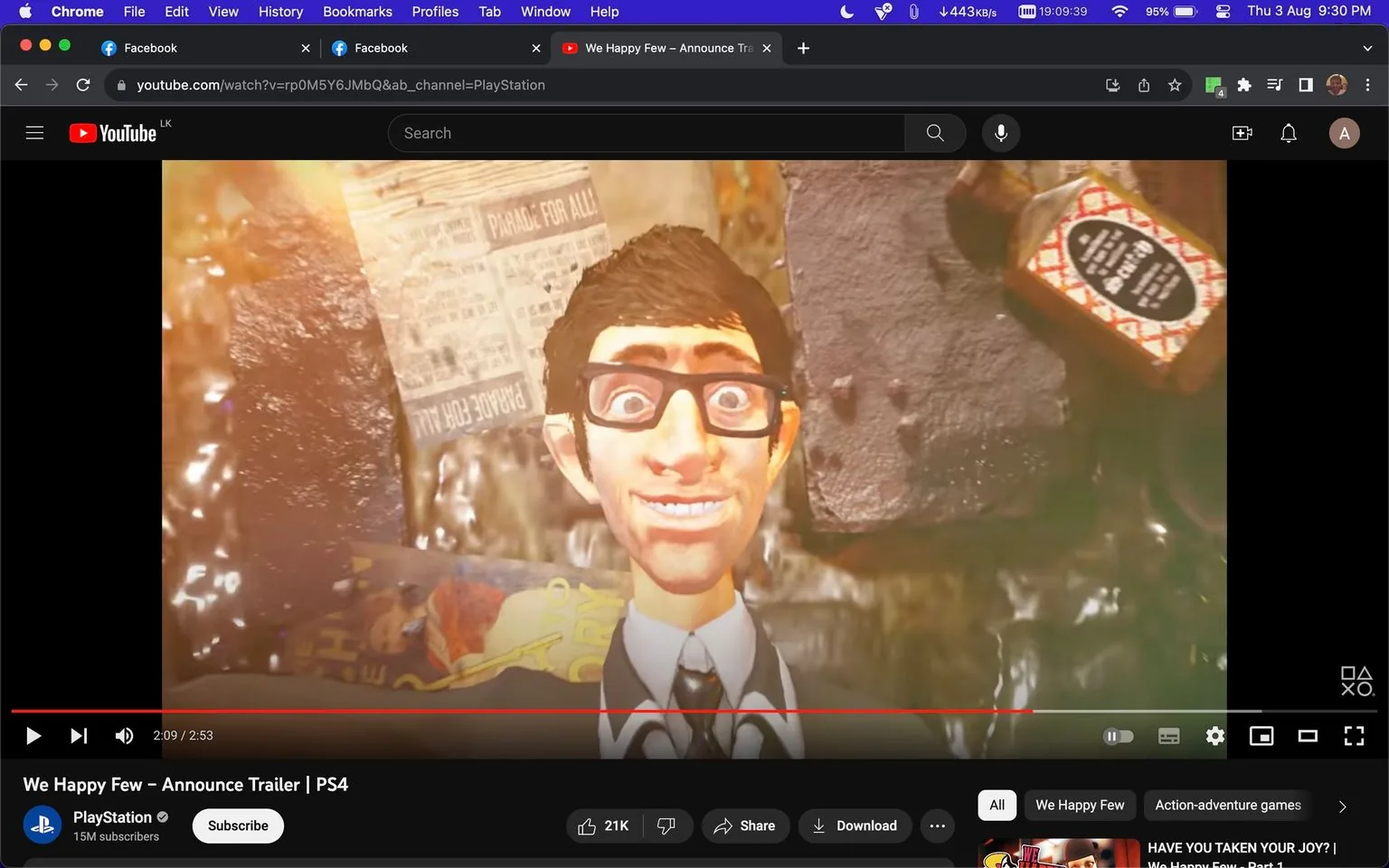Open the miniplayer mode icon
The width and height of the screenshot is (1389, 868).
pyautogui.click(x=1261, y=735)
